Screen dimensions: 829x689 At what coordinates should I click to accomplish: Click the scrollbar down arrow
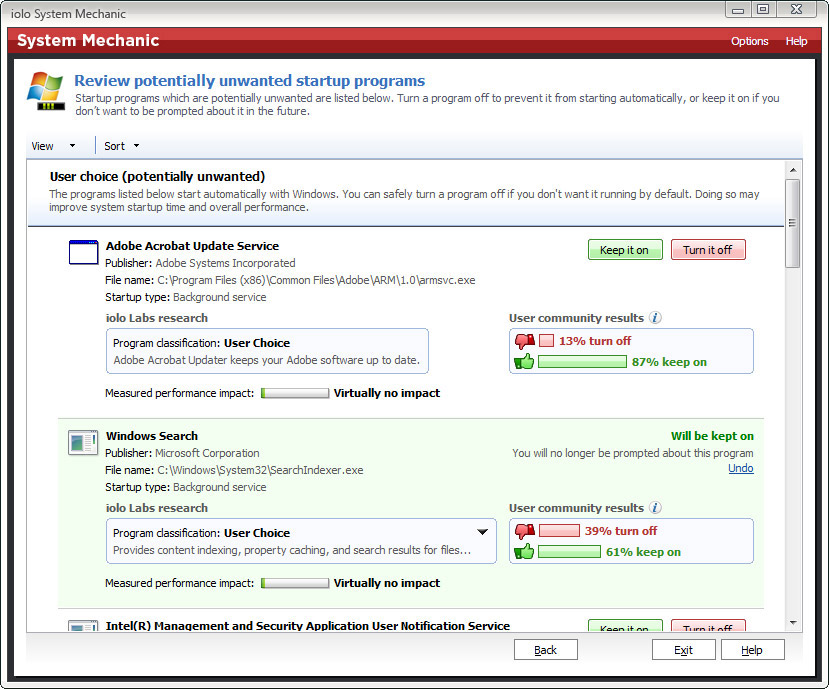coord(793,623)
